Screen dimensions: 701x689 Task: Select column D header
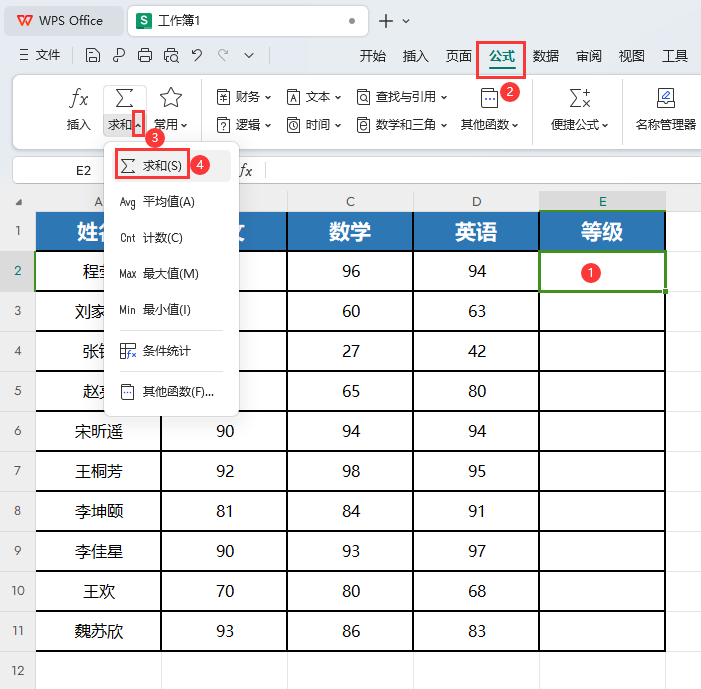477,201
